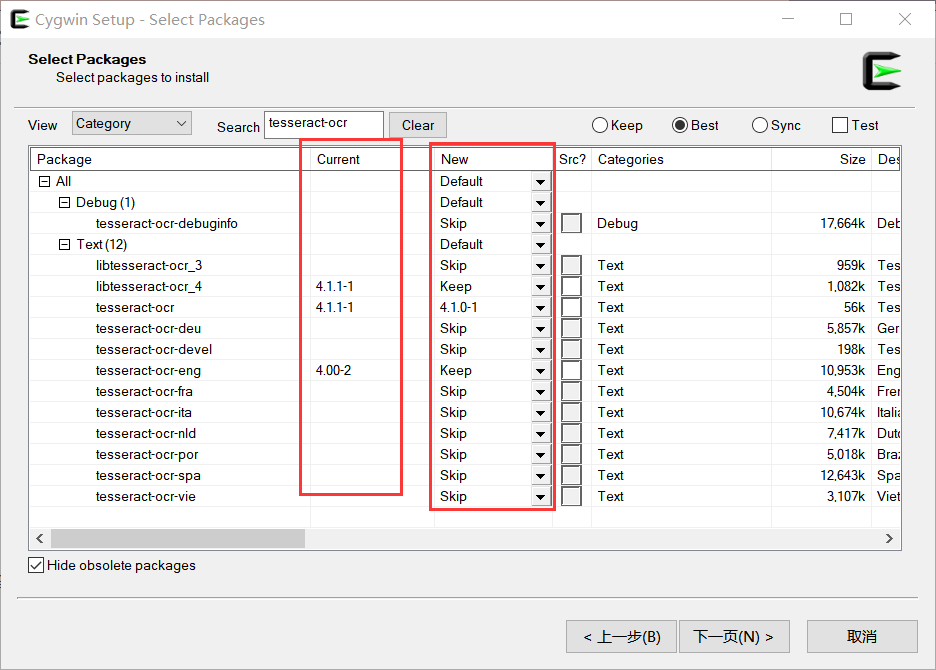
Task: Click the horizontal scrollbar thumb
Action: tap(178, 538)
